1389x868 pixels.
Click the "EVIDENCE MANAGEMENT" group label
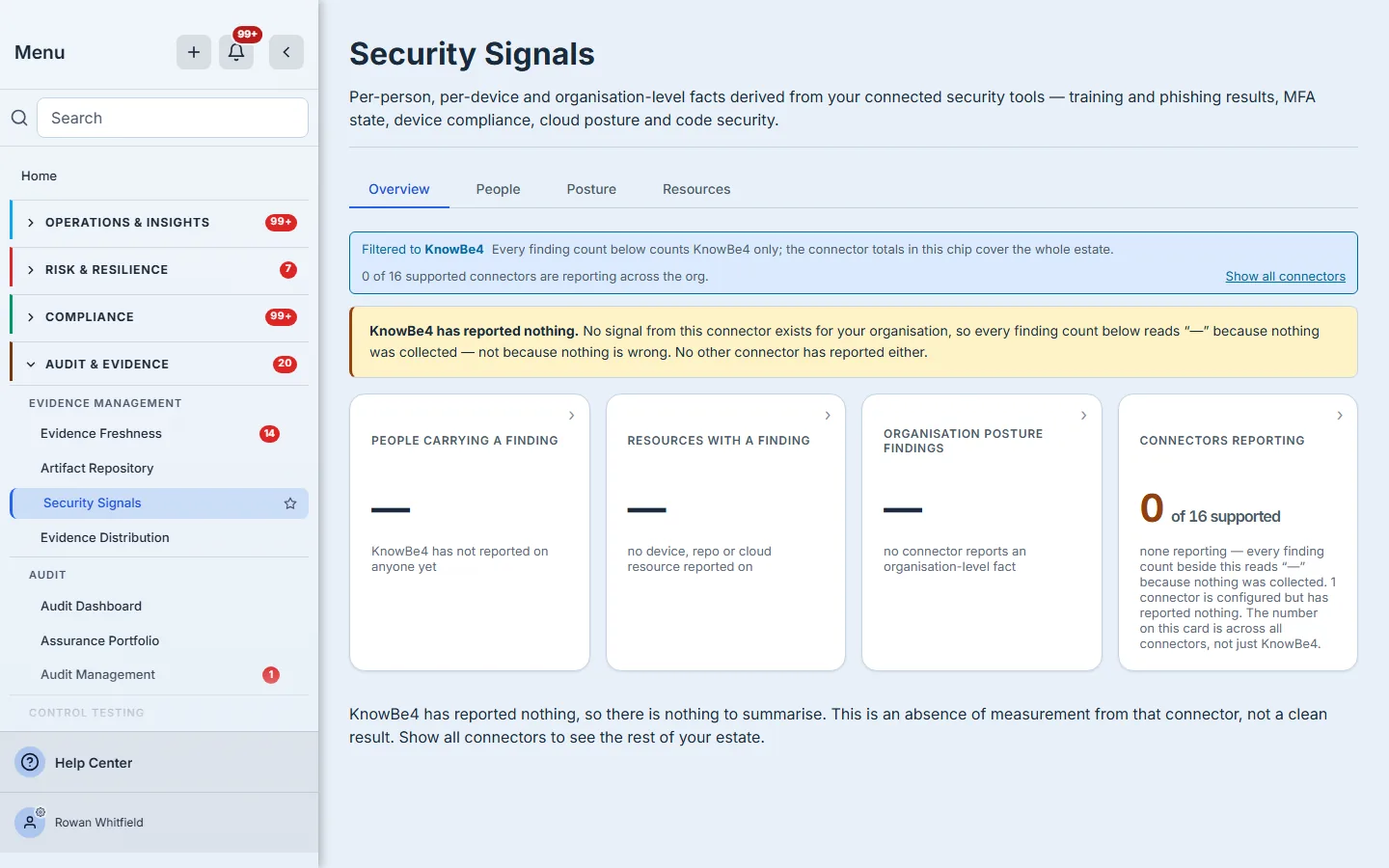pyautogui.click(x=105, y=403)
